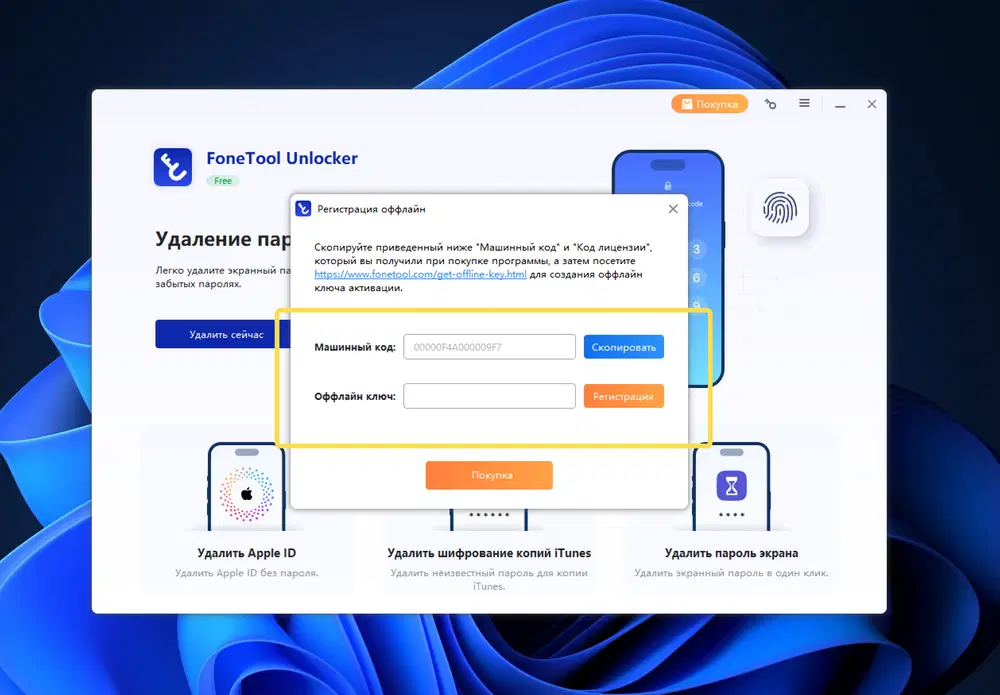Click the dialog's FoneTool title icon
The height and width of the screenshot is (695, 1000).
tap(304, 208)
